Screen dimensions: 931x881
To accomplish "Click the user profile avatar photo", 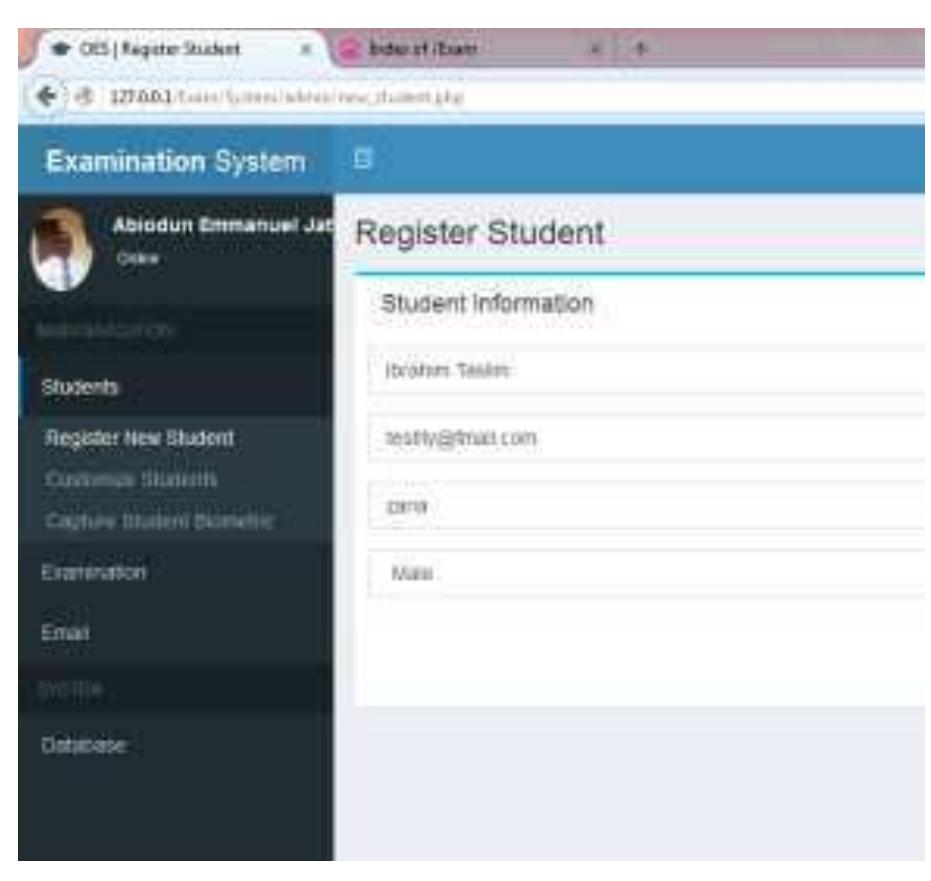I will pyautogui.click(x=62, y=248).
